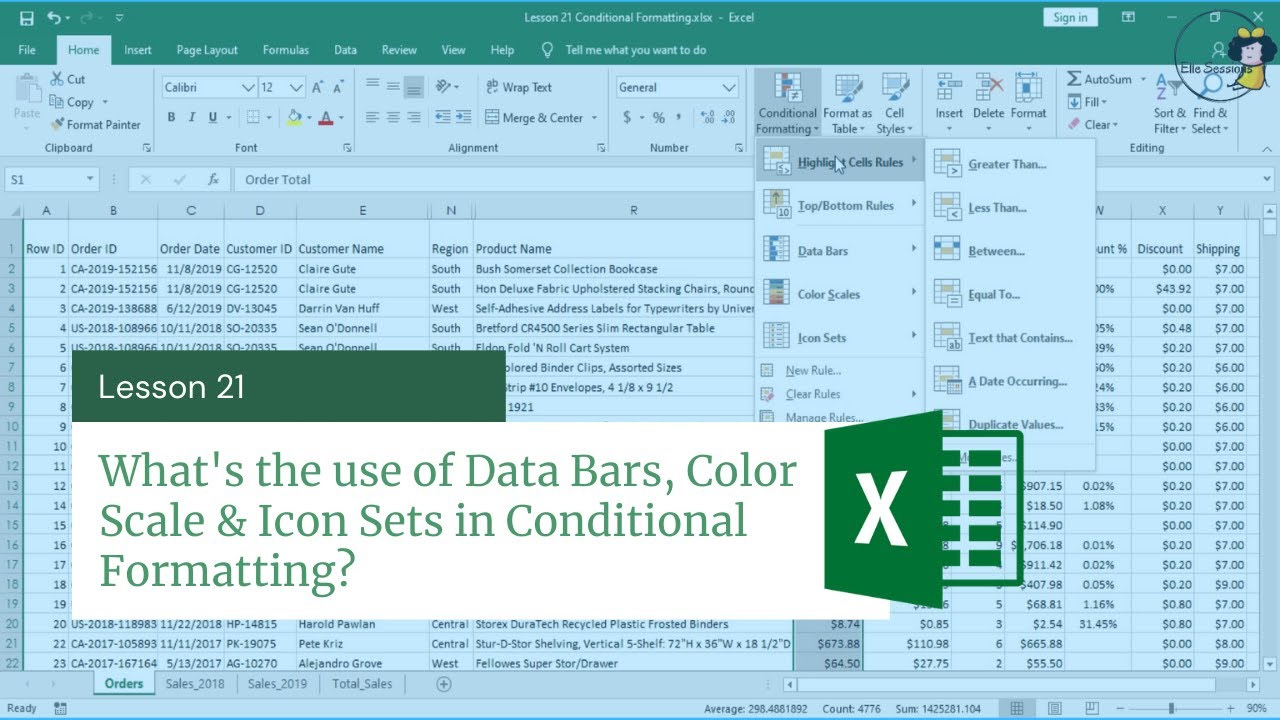Toggle center horizontal alignment
1280x720 pixels.
(x=393, y=118)
